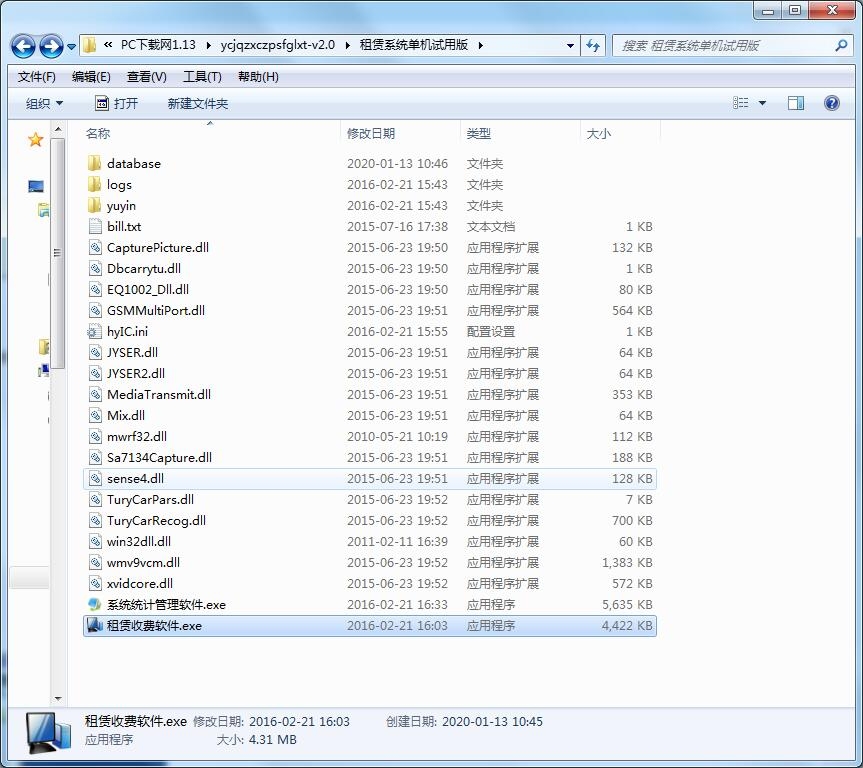
Task: Select the JYSER.dll file icon
Action: pyautogui.click(x=95, y=352)
